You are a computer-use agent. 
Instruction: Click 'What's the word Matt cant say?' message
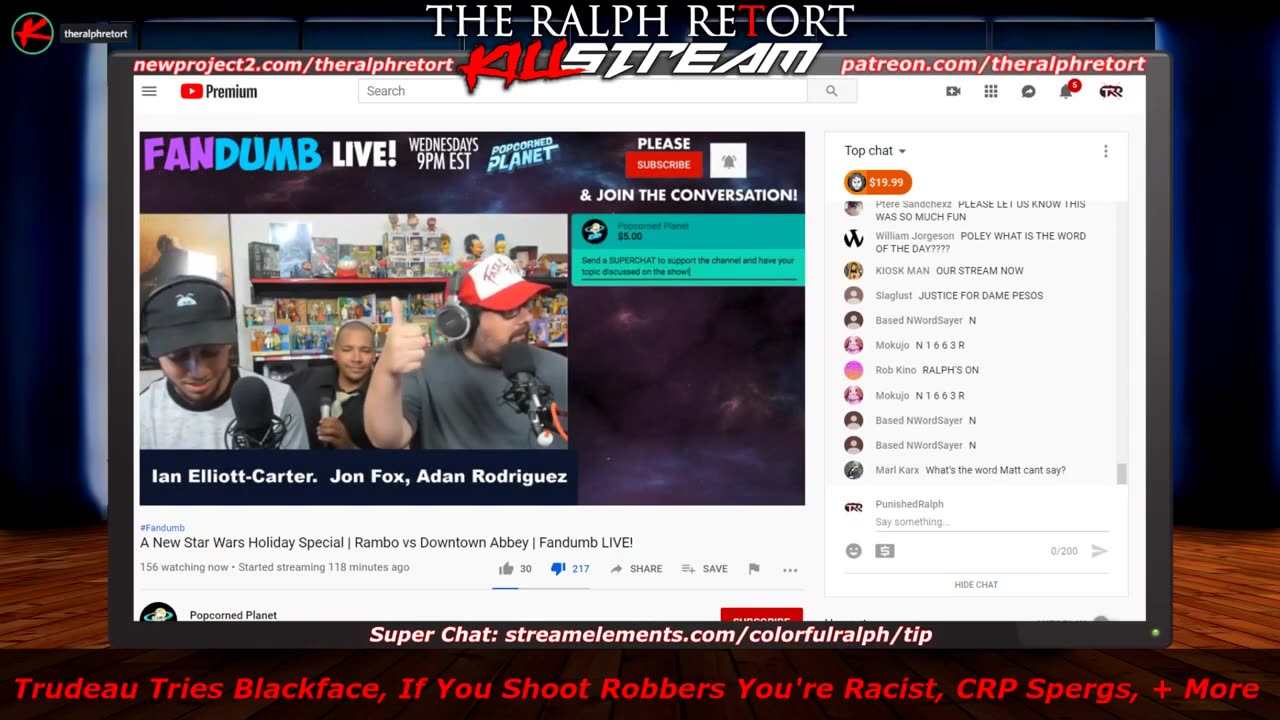tap(995, 470)
